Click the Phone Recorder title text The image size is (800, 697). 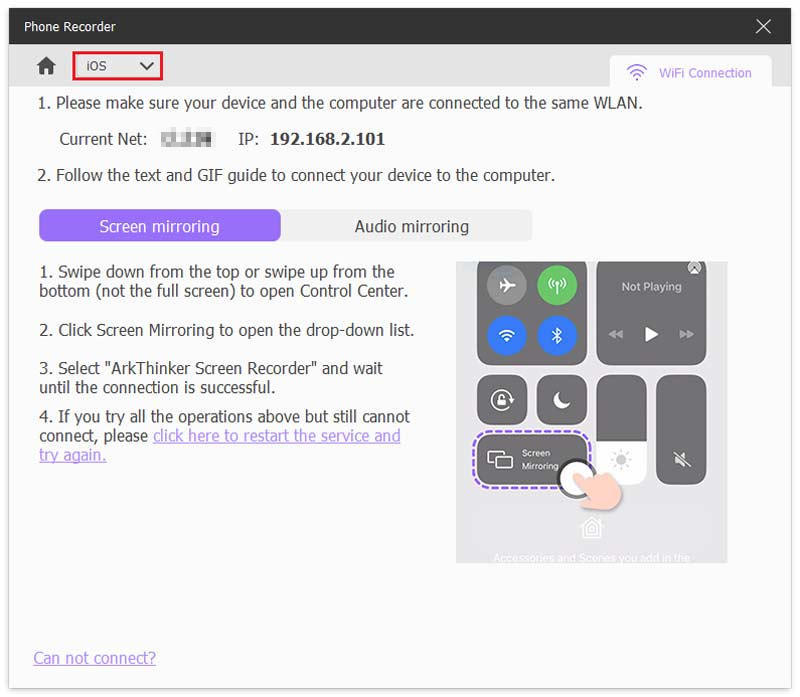70,27
